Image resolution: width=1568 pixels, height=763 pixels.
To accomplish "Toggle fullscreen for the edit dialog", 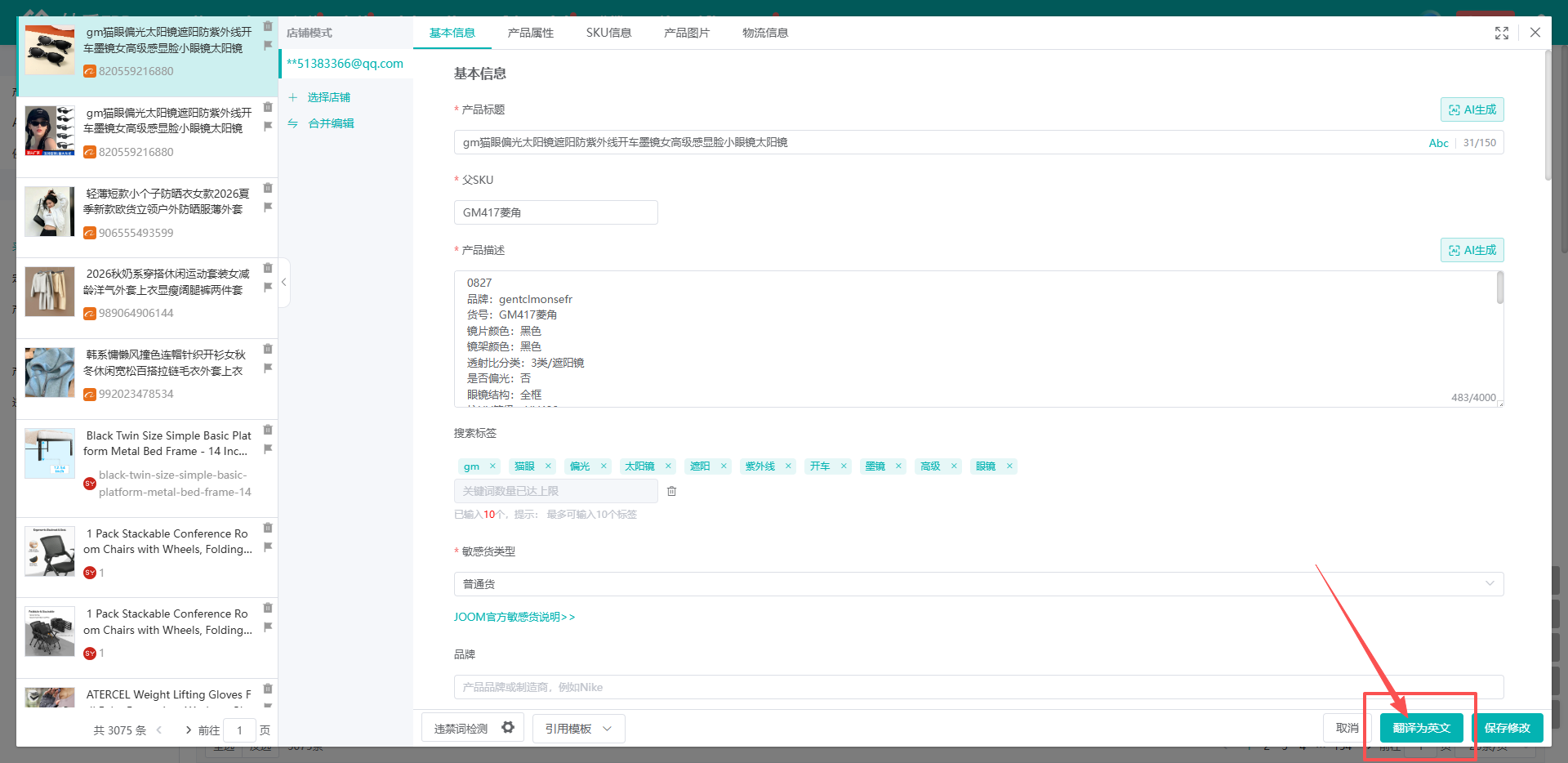I will click(1501, 33).
